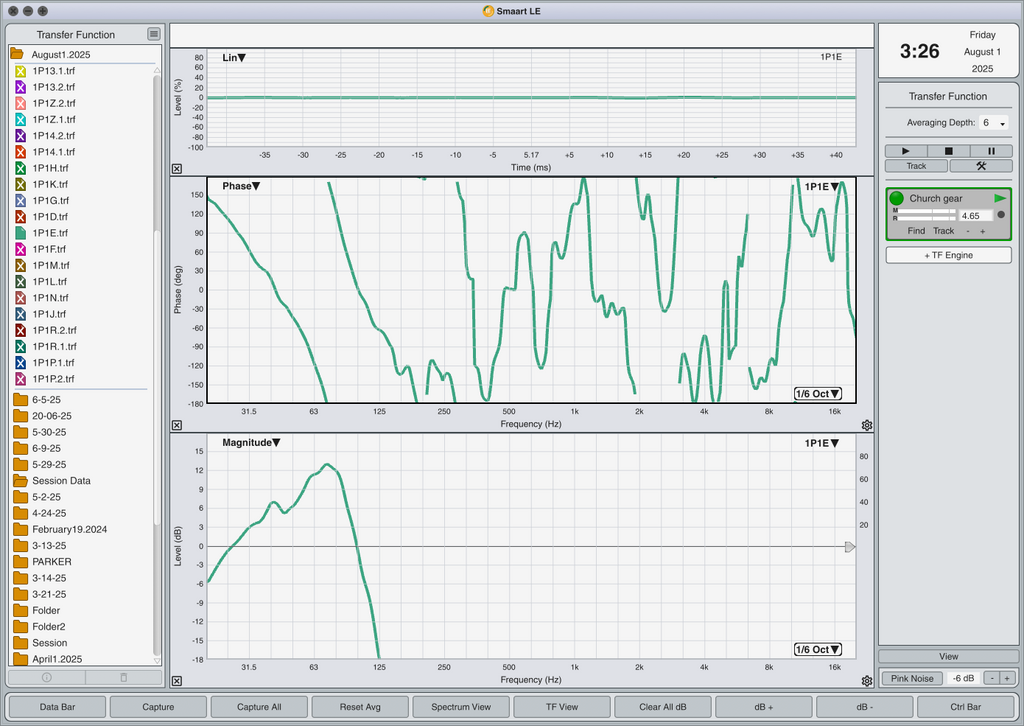Open the 6-5-25 session folder
The width and height of the screenshot is (1024, 726).
coord(46,400)
